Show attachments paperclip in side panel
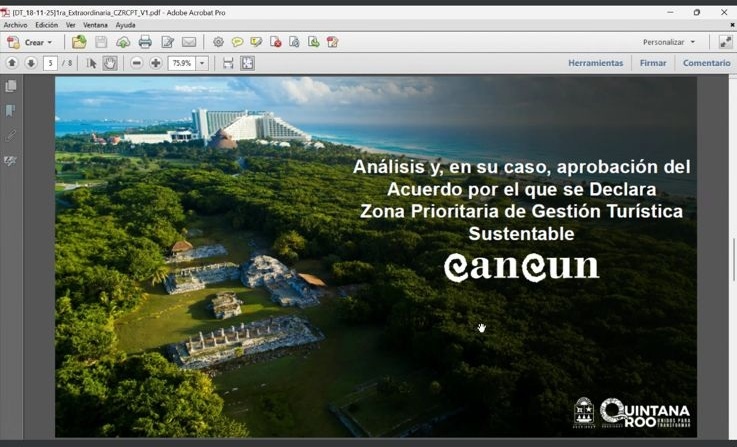737x447 pixels. pos(10,136)
